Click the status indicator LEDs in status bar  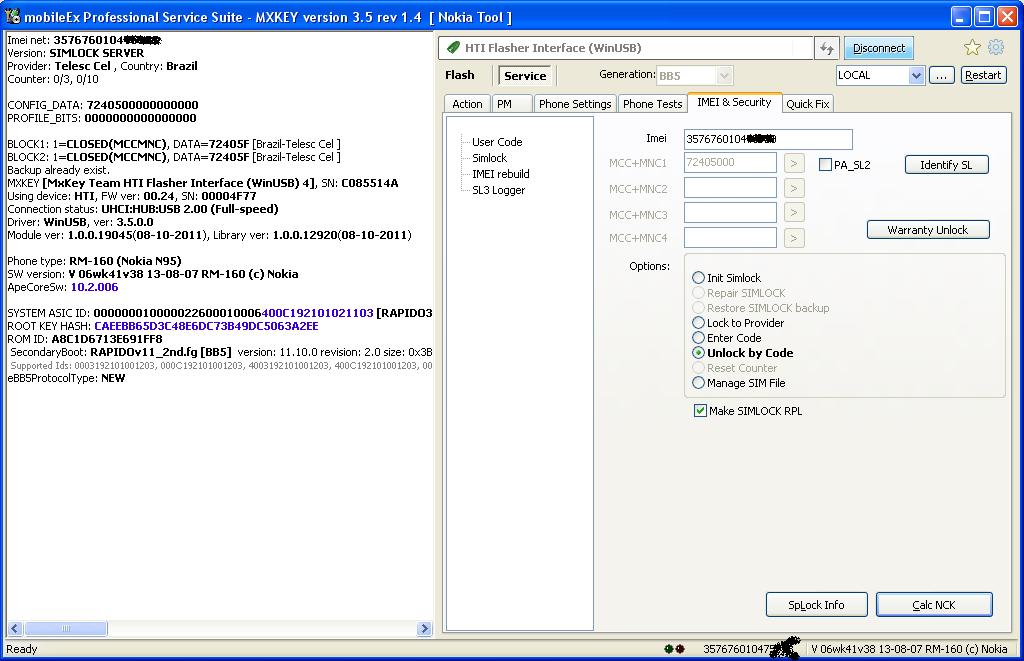click(674, 649)
